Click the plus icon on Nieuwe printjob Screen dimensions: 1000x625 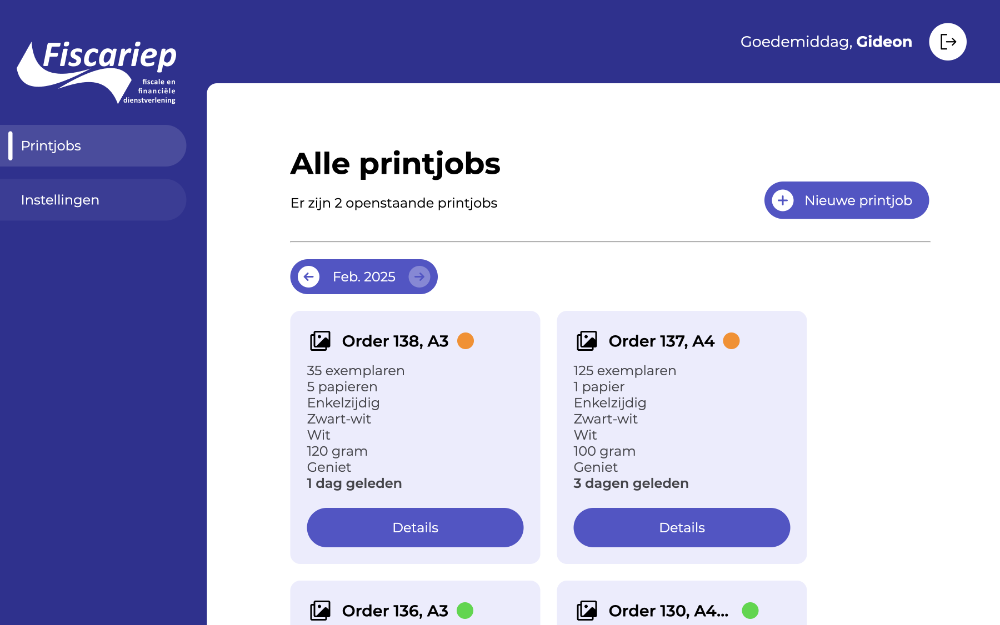(781, 200)
